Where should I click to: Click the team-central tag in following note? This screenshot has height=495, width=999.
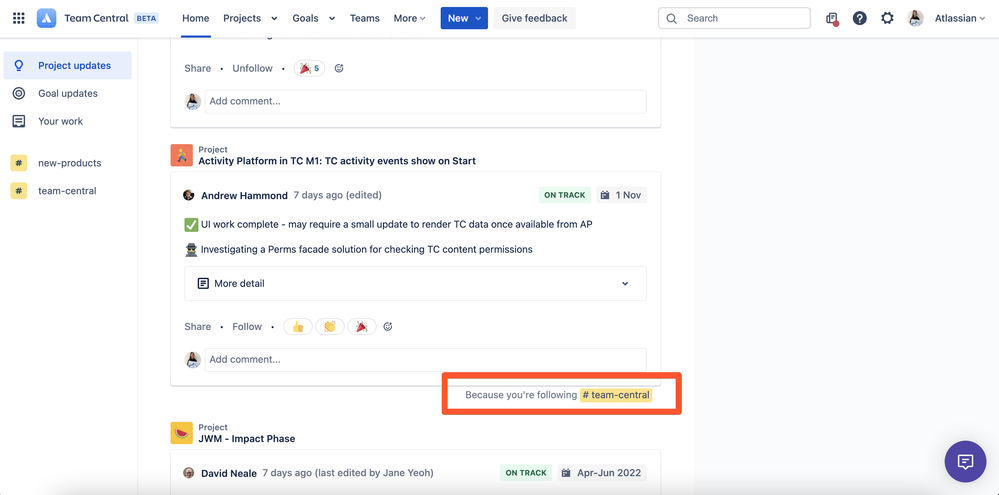(x=615, y=395)
